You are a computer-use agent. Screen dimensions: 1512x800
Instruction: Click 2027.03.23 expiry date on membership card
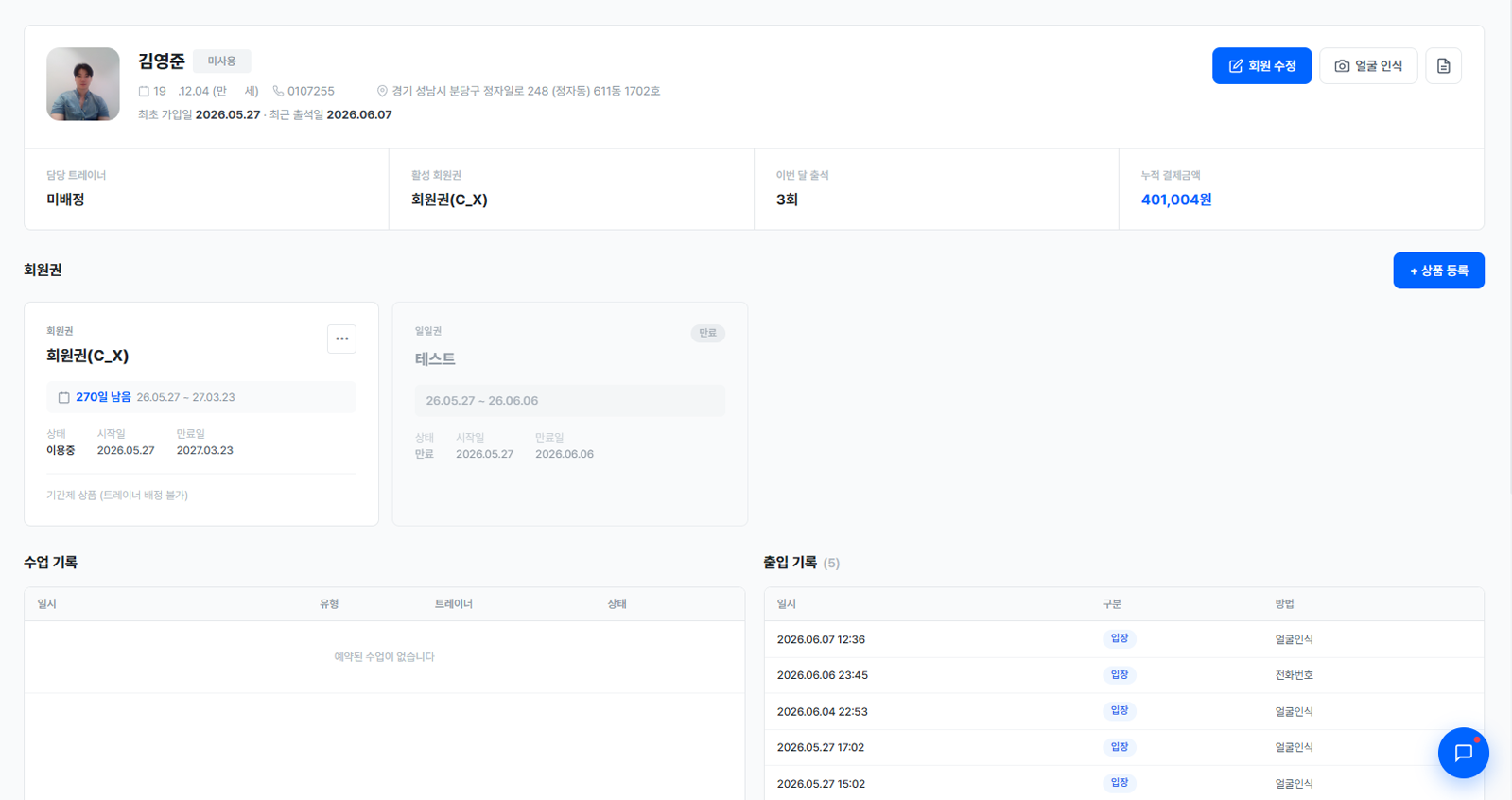click(x=204, y=450)
